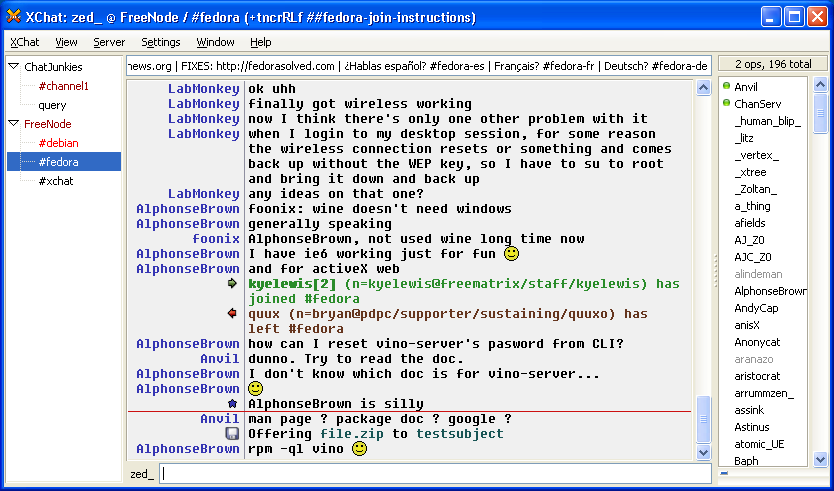Select _vertex_ in the user list

756,155
